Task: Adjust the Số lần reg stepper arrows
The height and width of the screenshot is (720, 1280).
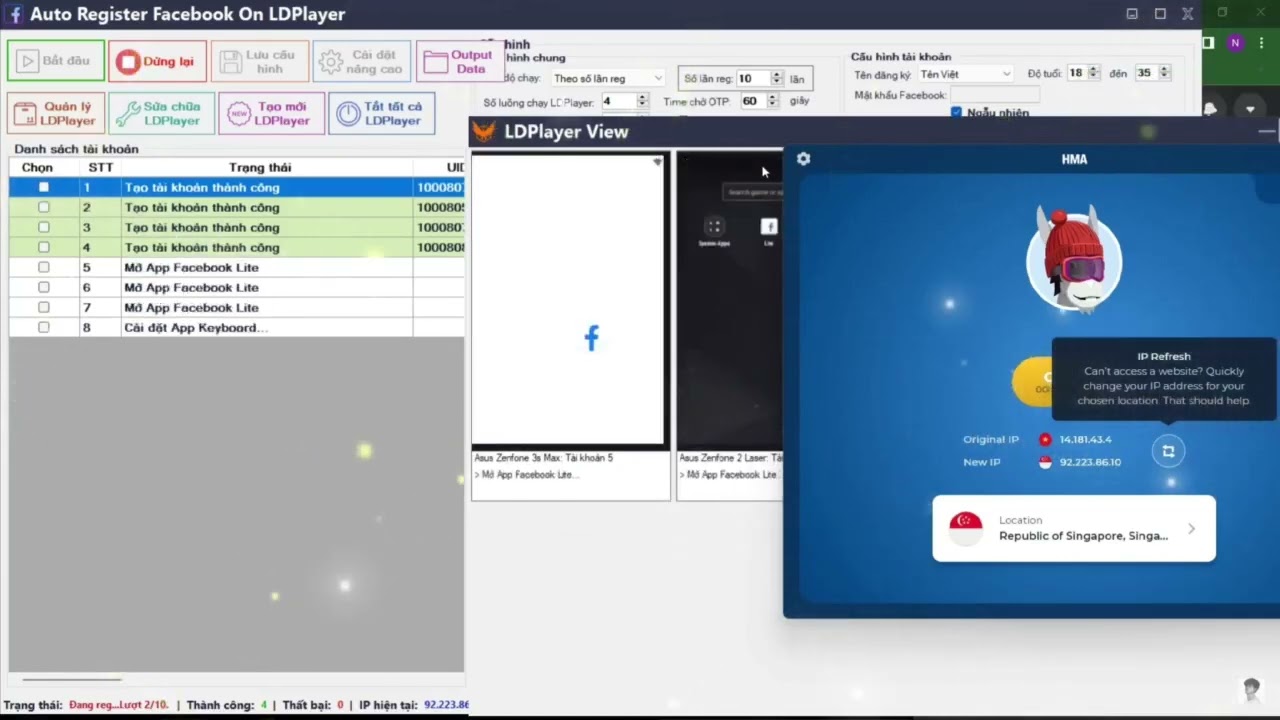Action: click(777, 78)
